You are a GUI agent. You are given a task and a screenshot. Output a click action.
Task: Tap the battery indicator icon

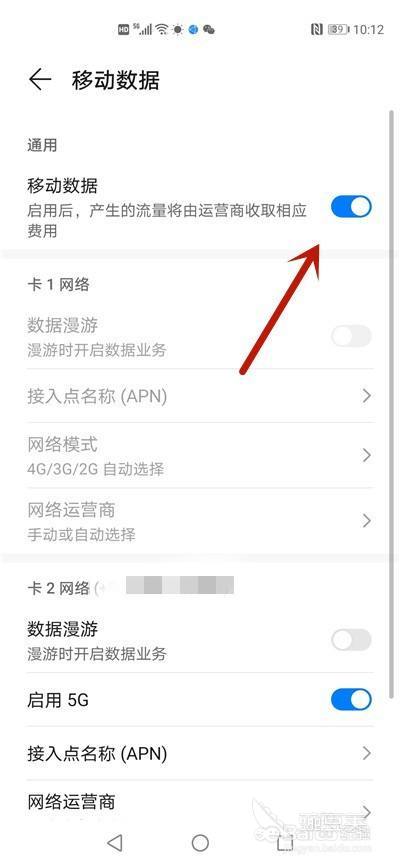[x=338, y=29]
